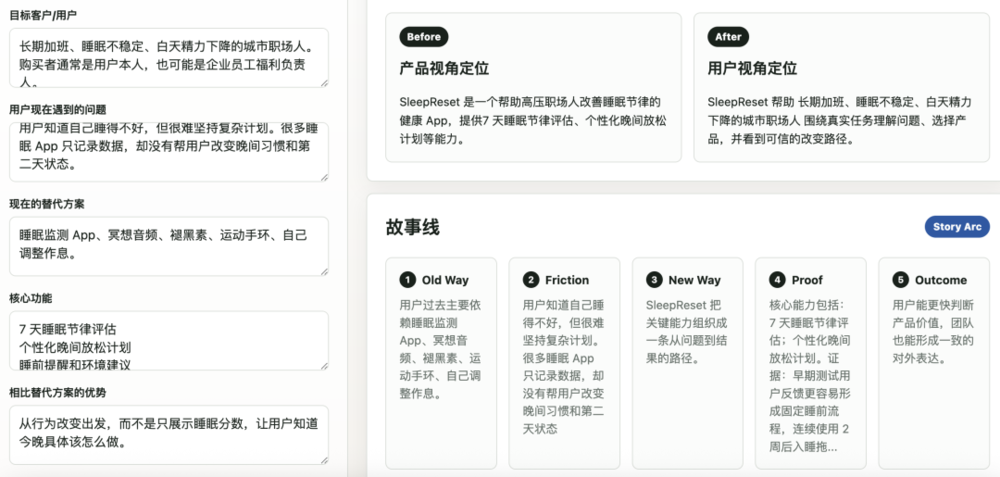1000x477 pixels.
Task: Click the 相比替代方案的优势 field label
Action: pos(57,392)
